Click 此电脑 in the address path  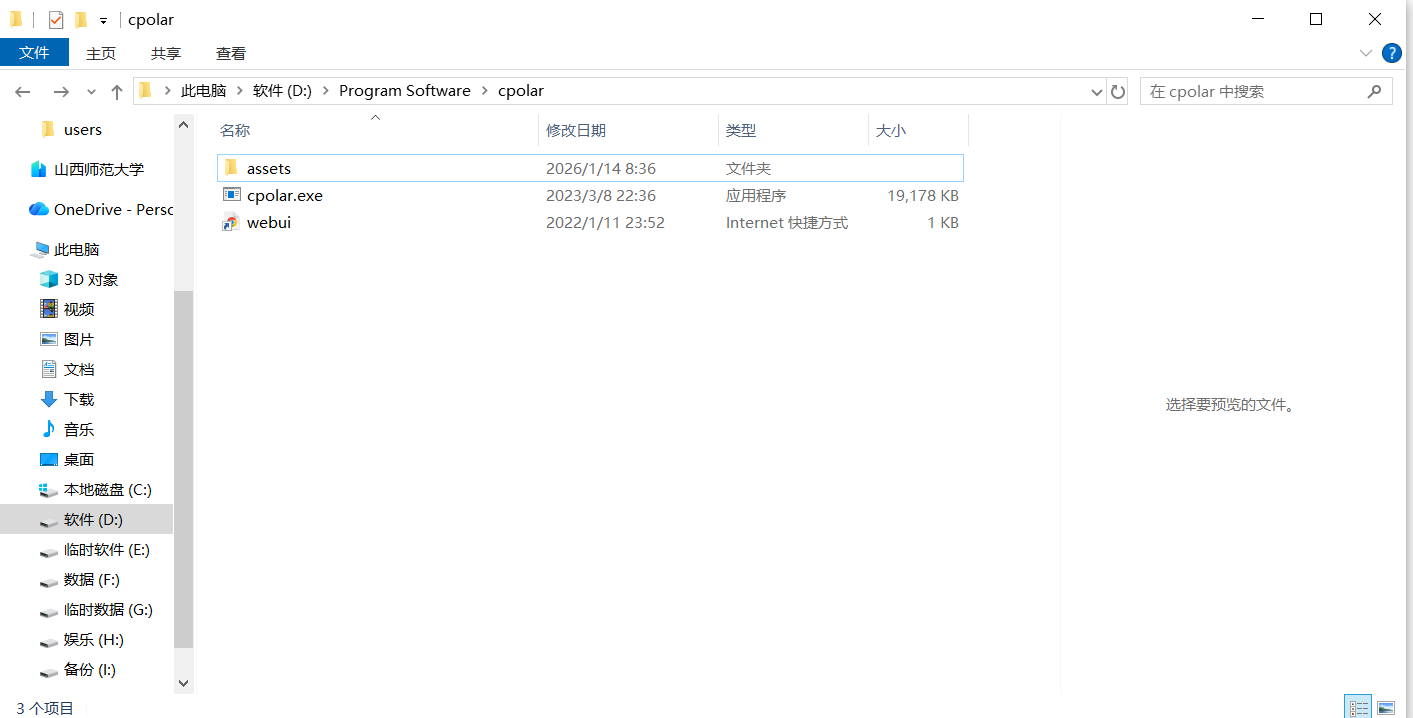[203, 91]
